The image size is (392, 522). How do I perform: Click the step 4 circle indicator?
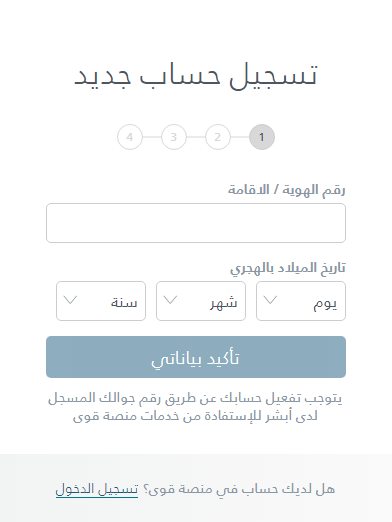point(130,137)
